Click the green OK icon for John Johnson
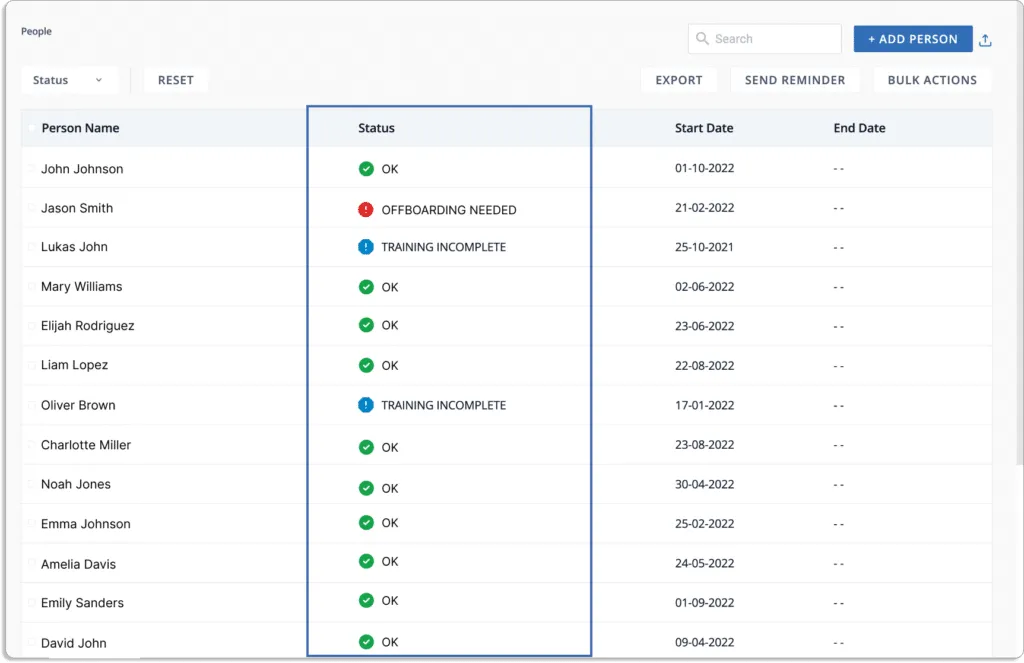Screen dimensions: 1024x663 (x=366, y=169)
